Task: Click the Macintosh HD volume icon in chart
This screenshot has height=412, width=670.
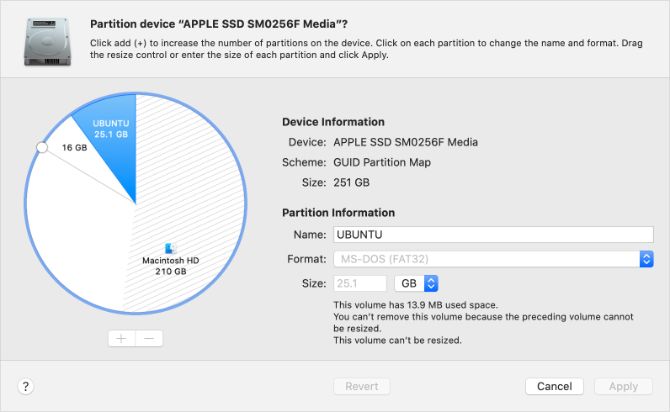Action: coord(169,245)
